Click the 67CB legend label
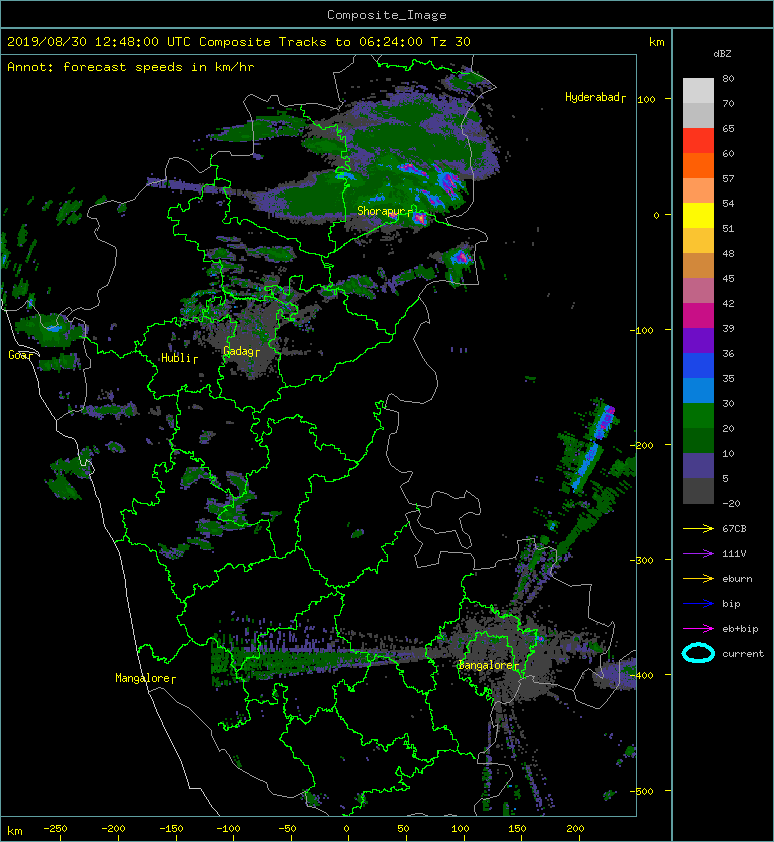Image resolution: width=774 pixels, height=842 pixels. (734, 528)
